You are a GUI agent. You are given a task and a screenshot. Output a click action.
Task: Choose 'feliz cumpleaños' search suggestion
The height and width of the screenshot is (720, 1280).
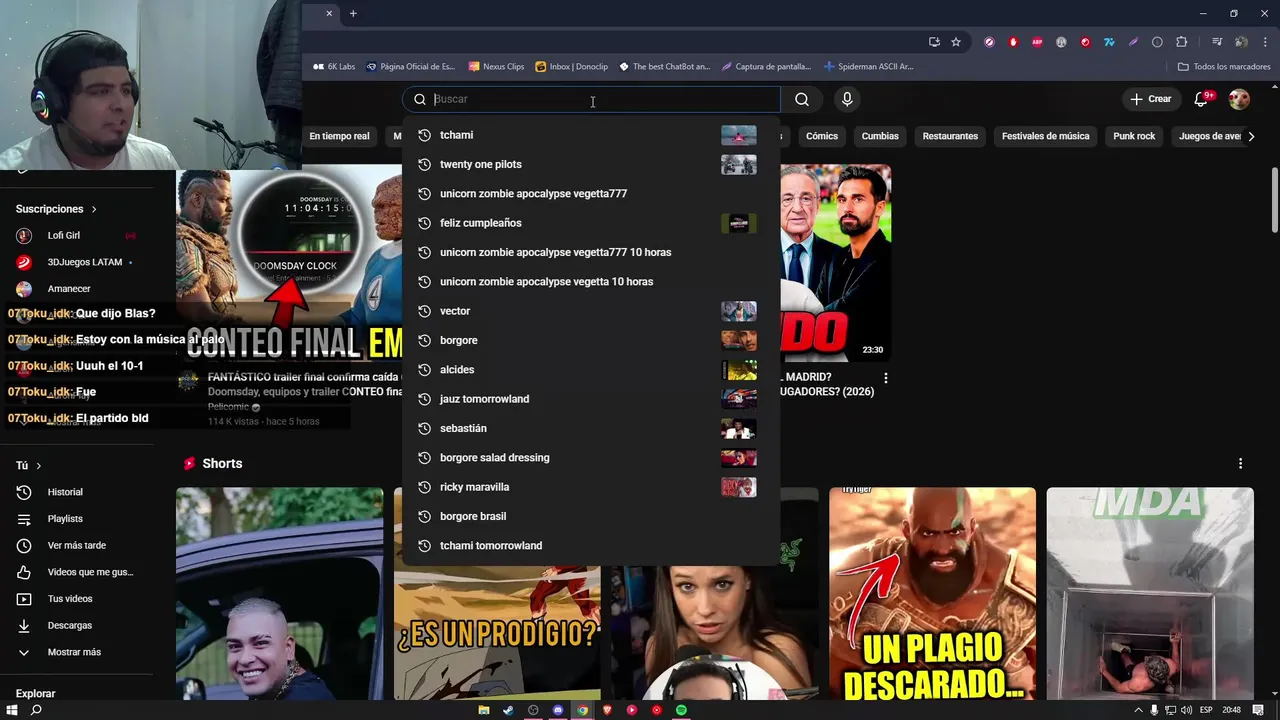coord(591,223)
